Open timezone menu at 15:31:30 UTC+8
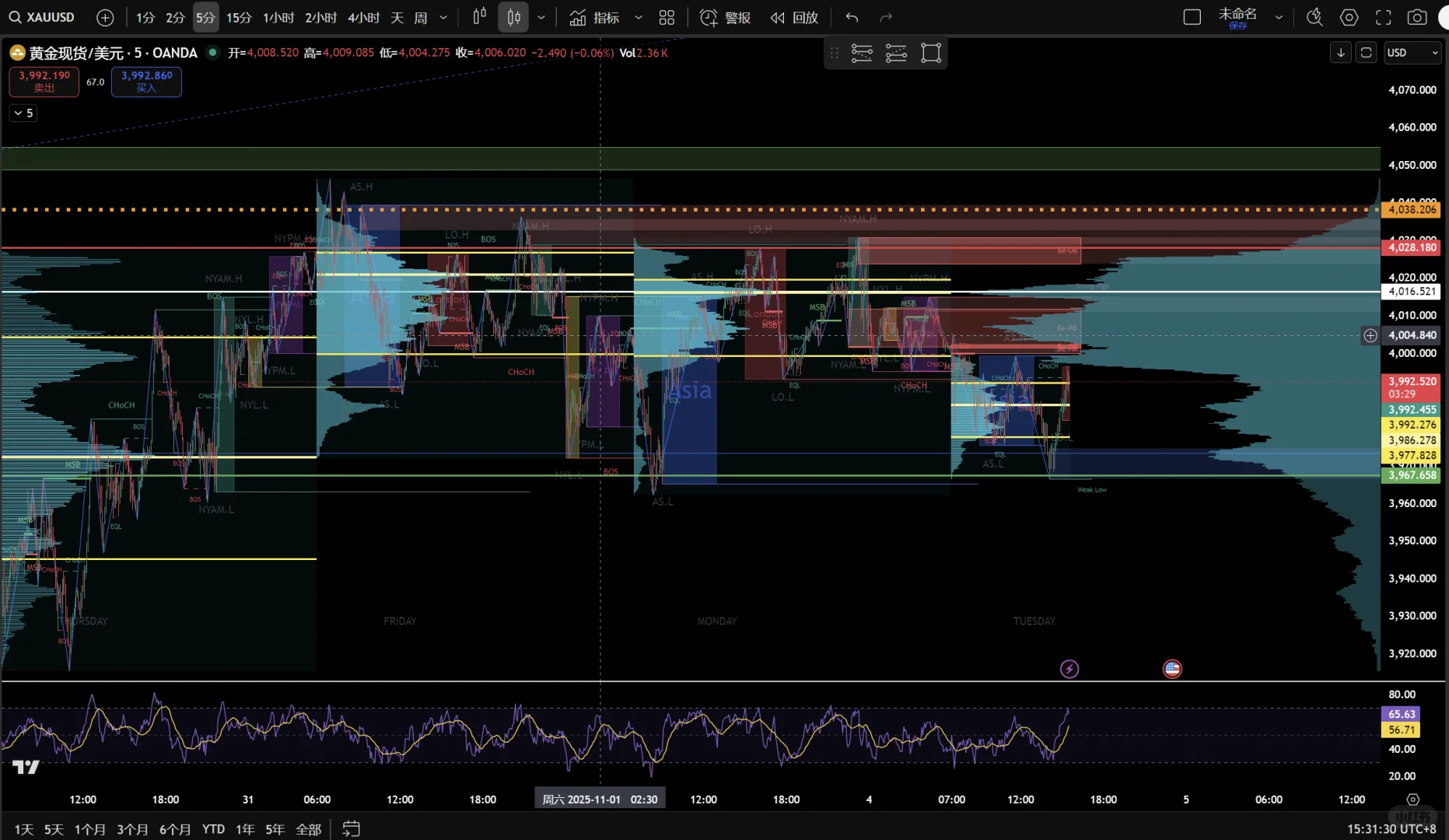This screenshot has width=1449, height=840. pyautogui.click(x=1391, y=829)
